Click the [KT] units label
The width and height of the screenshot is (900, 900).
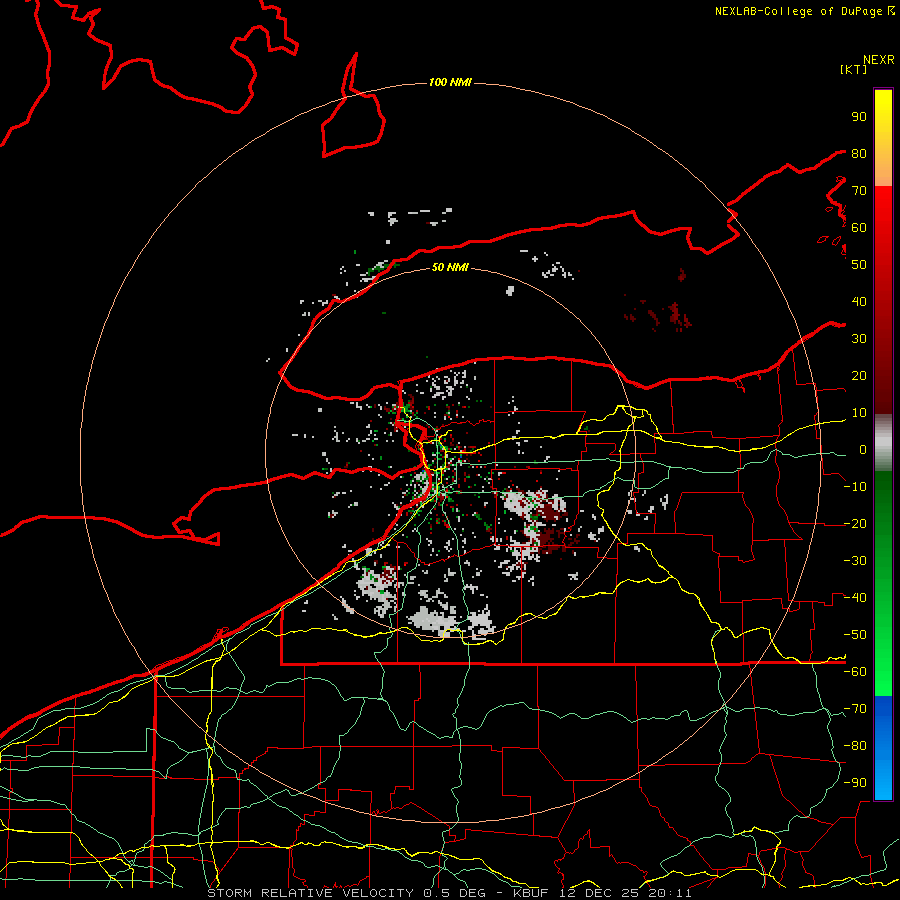[x=853, y=69]
